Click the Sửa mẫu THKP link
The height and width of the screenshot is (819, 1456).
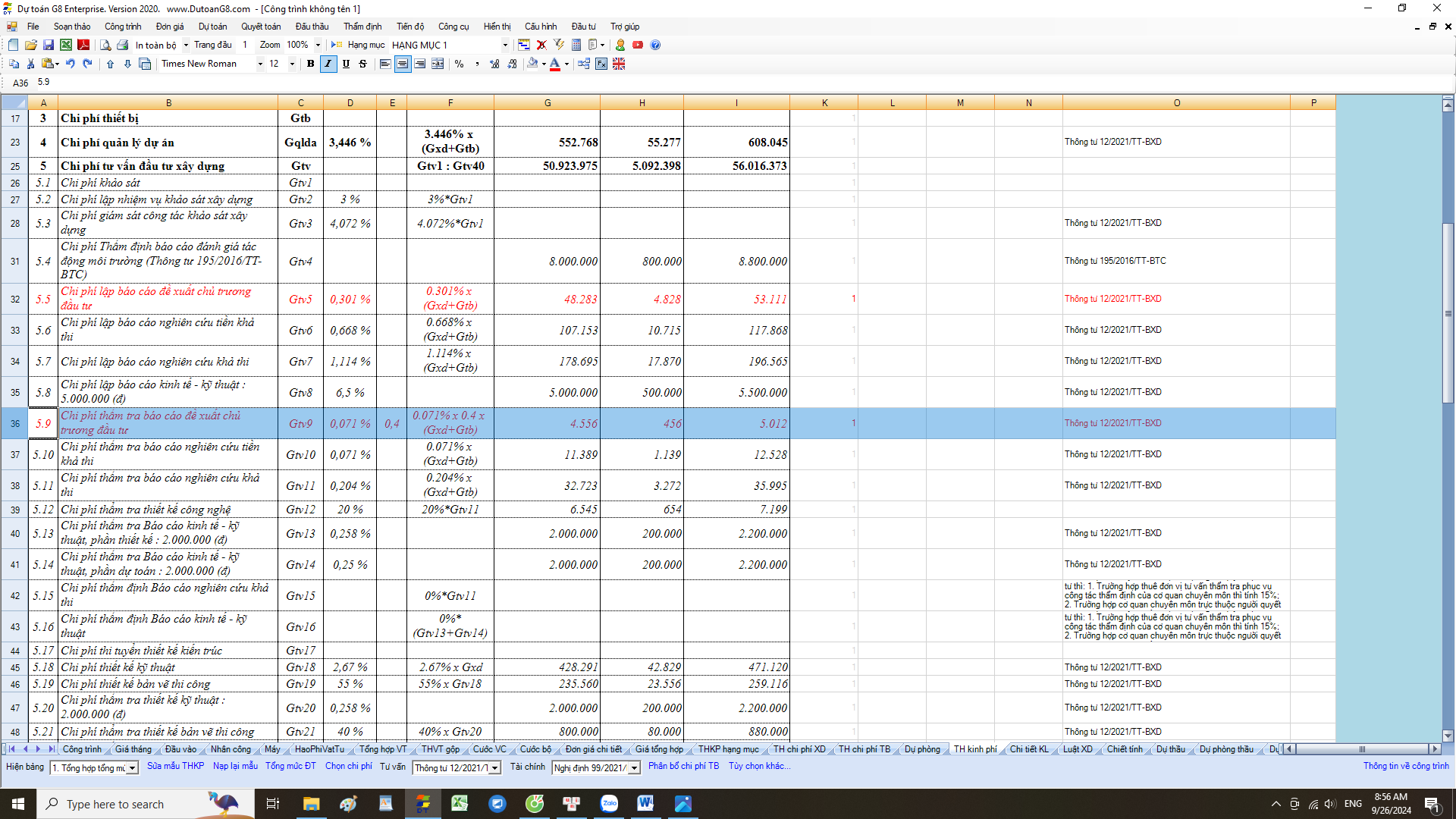(x=176, y=767)
